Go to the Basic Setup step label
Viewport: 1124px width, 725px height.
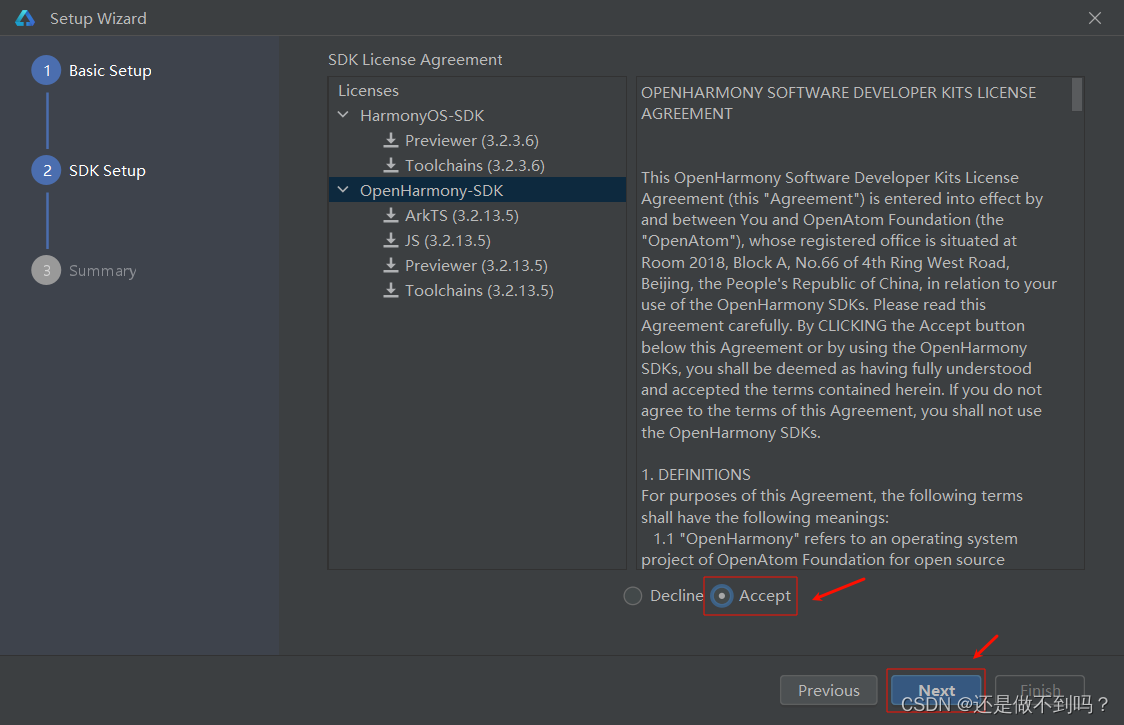(x=110, y=70)
